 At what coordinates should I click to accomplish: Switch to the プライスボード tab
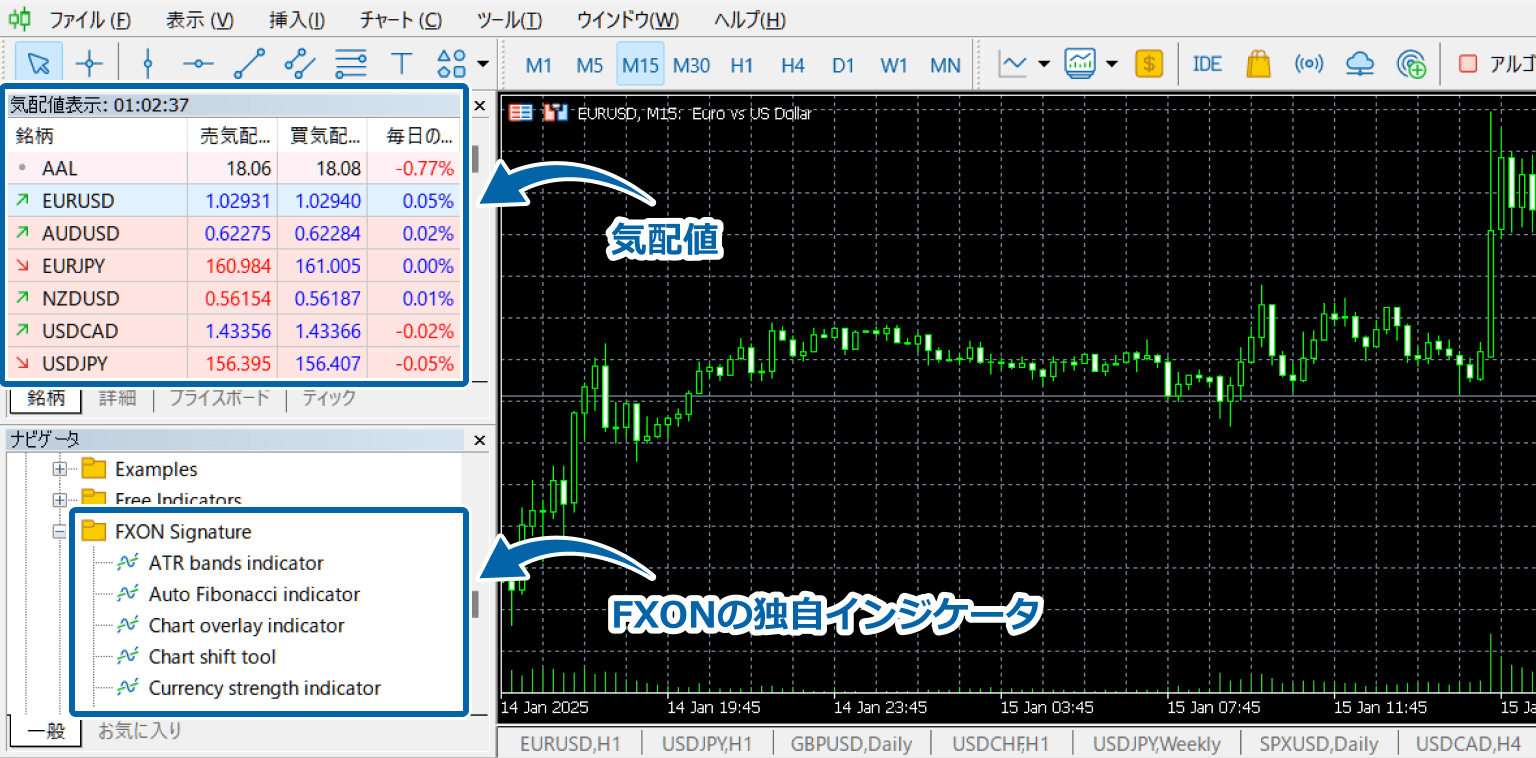[219, 398]
